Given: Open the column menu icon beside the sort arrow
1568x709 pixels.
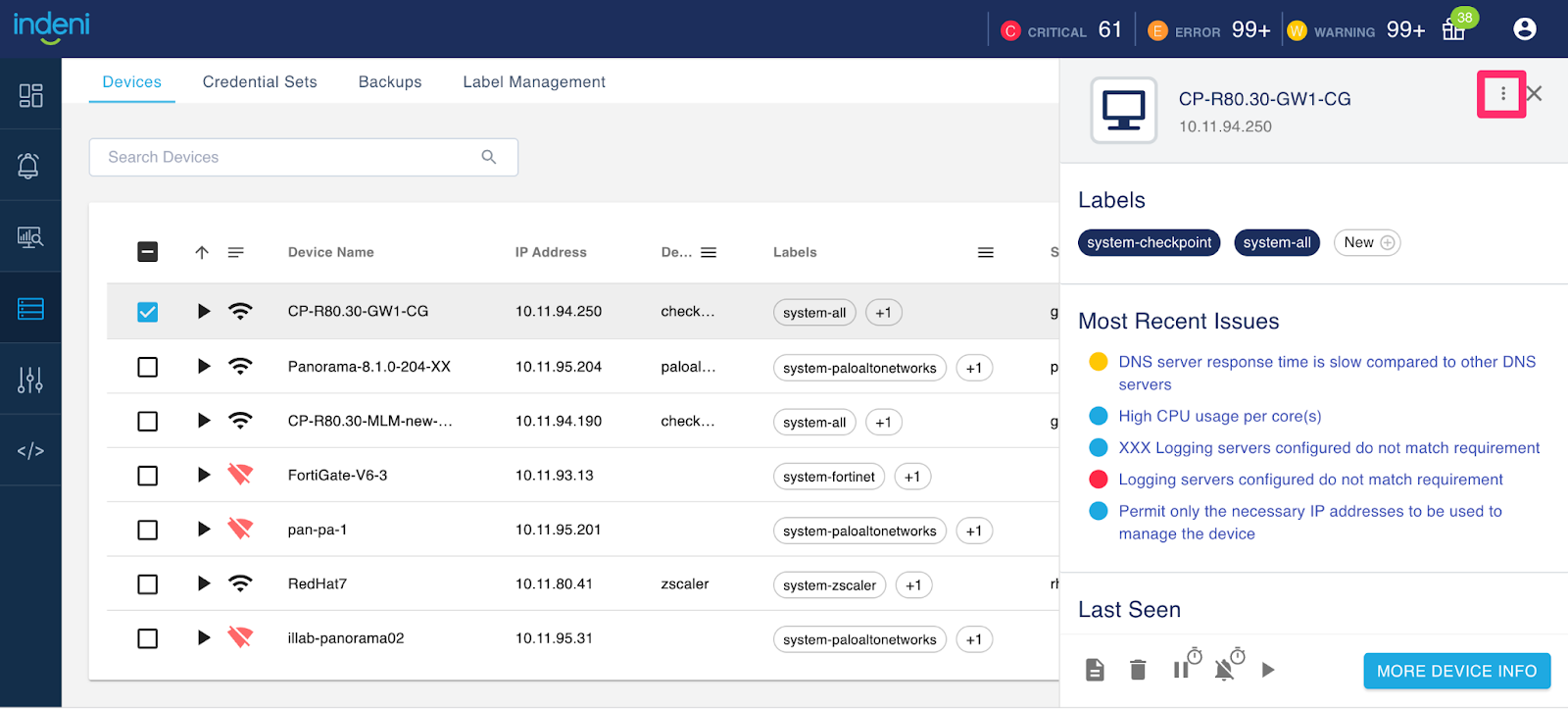Looking at the screenshot, I should tap(236, 252).
